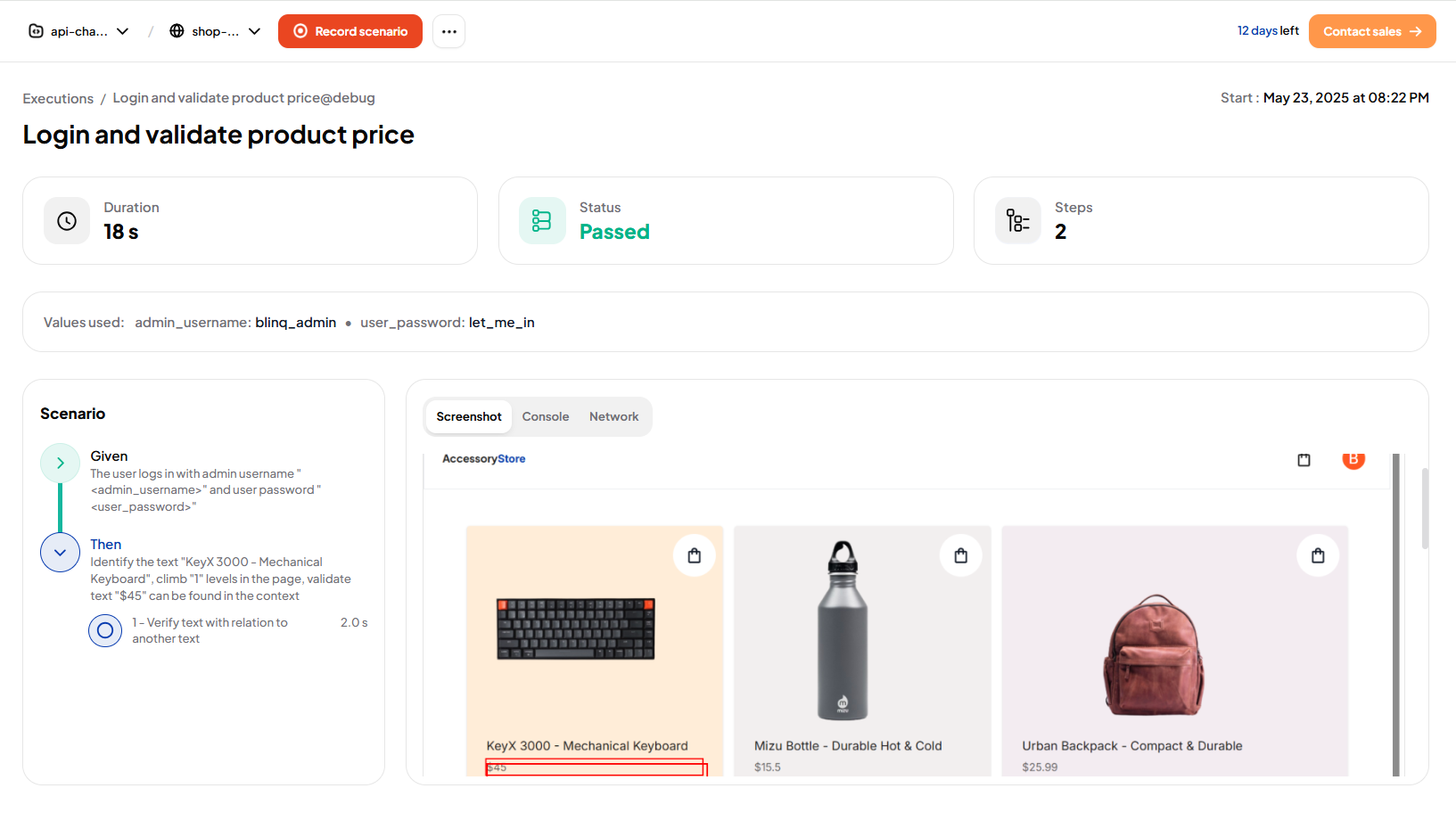Go to Executions breadcrumb link
This screenshot has width=1456, height=813.
point(58,98)
